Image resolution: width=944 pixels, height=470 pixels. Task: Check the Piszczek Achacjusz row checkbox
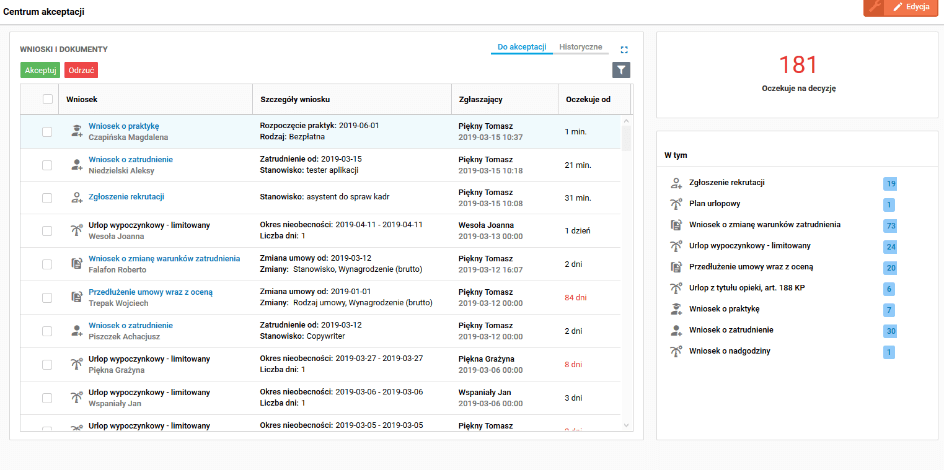pyautogui.click(x=47, y=331)
